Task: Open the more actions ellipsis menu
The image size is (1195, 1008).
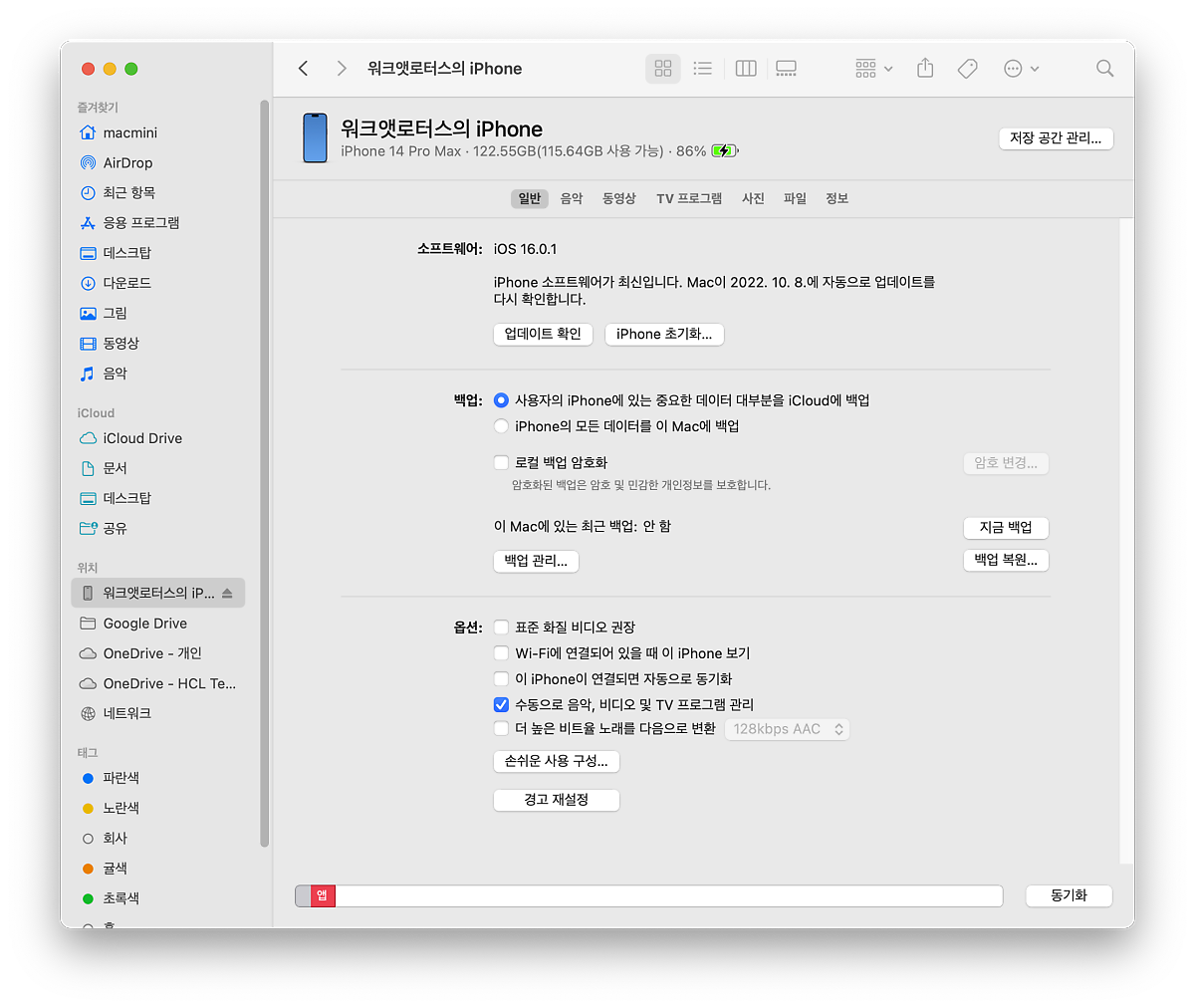Action: [x=1022, y=68]
